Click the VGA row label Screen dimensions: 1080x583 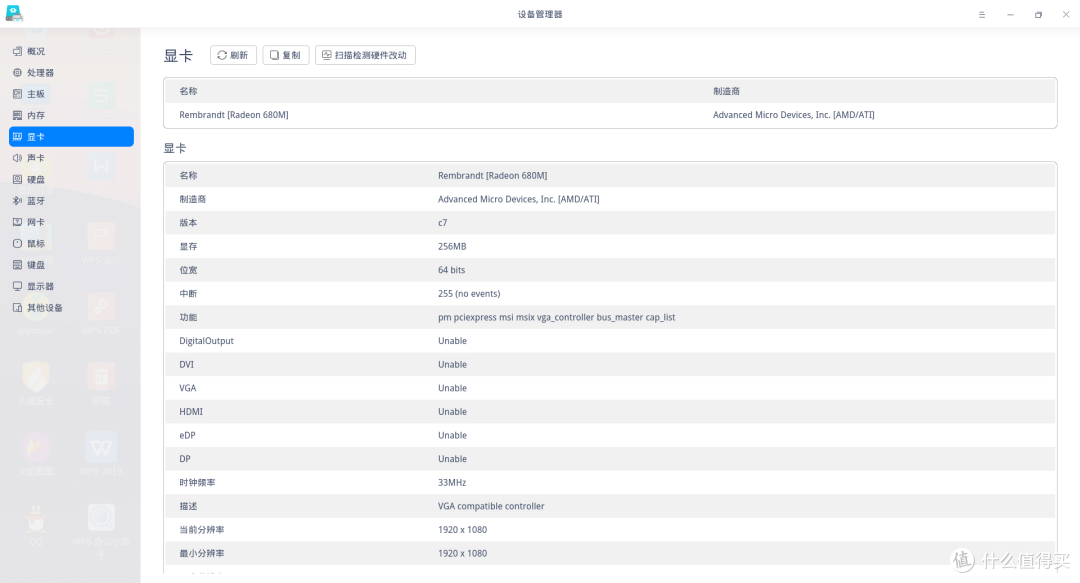tap(188, 388)
